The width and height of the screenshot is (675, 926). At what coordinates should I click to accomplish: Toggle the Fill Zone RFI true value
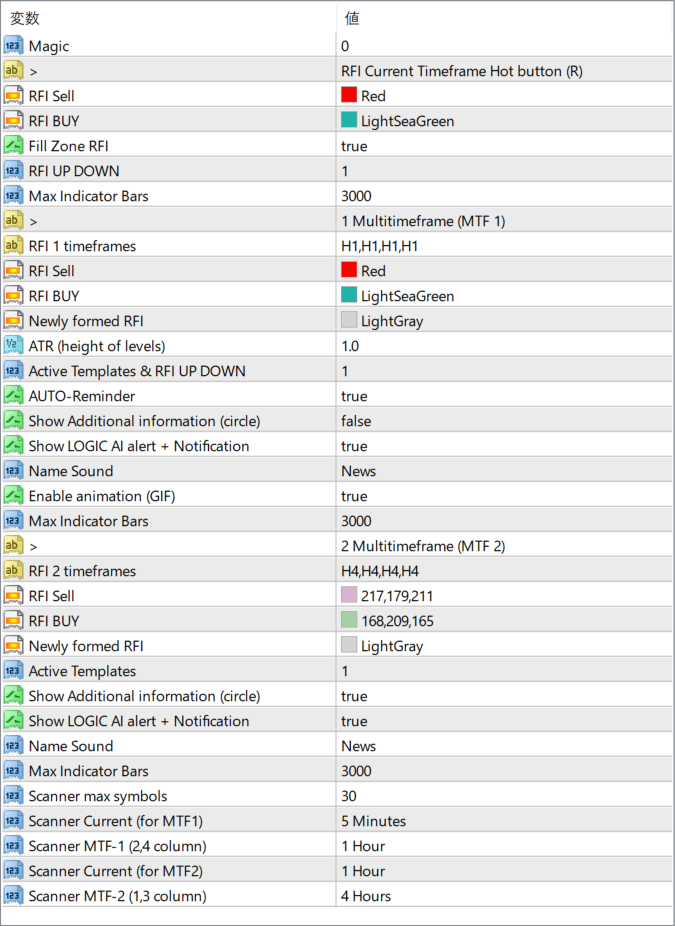tap(354, 146)
